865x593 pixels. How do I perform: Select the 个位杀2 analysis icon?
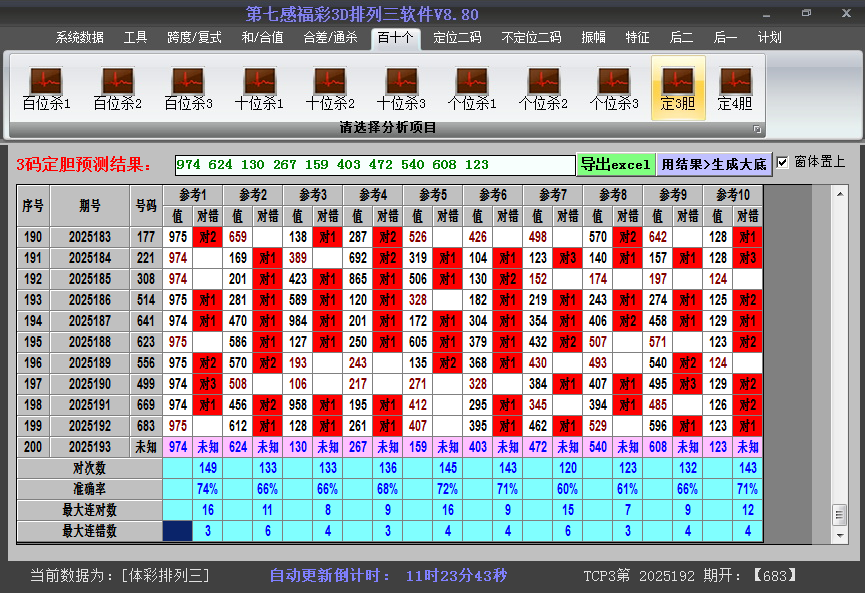[543, 88]
